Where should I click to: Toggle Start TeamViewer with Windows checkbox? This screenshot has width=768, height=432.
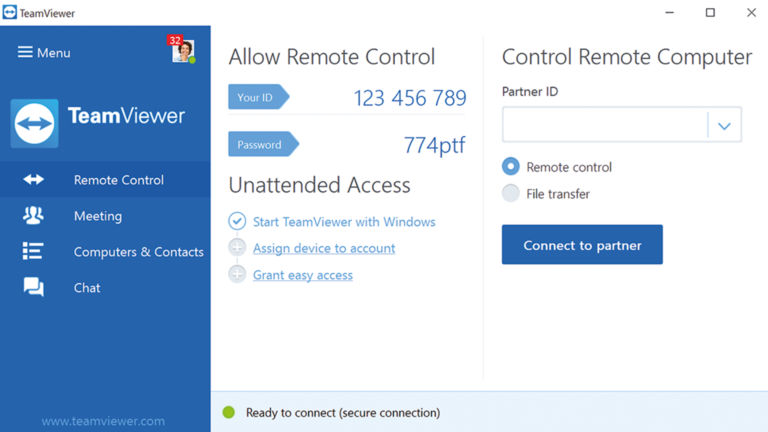coord(237,222)
